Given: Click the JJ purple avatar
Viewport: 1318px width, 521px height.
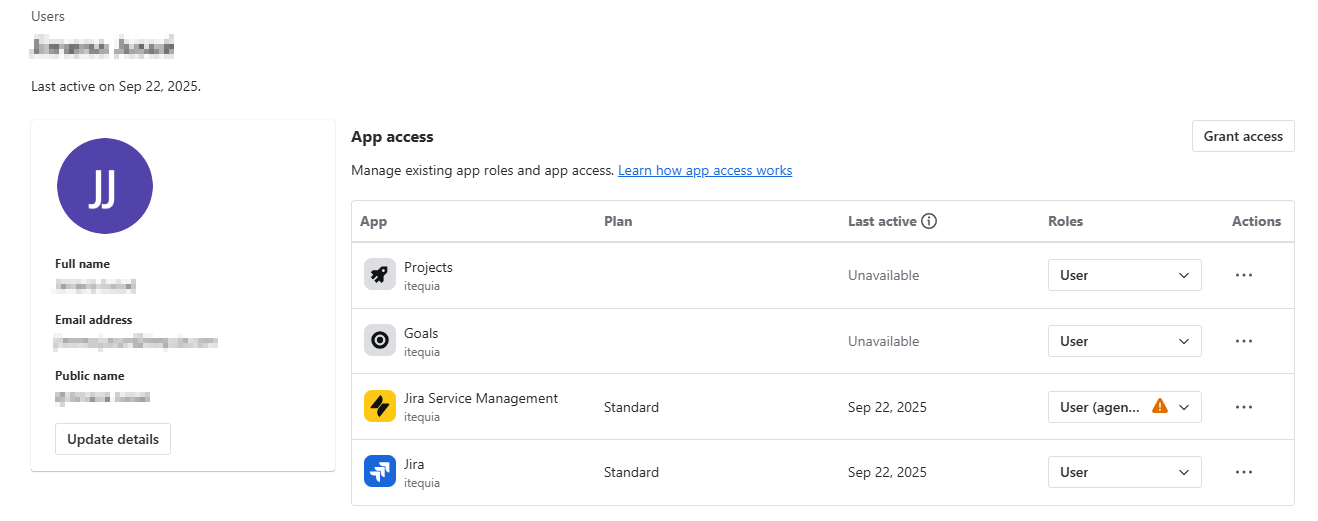Looking at the screenshot, I should (x=105, y=186).
